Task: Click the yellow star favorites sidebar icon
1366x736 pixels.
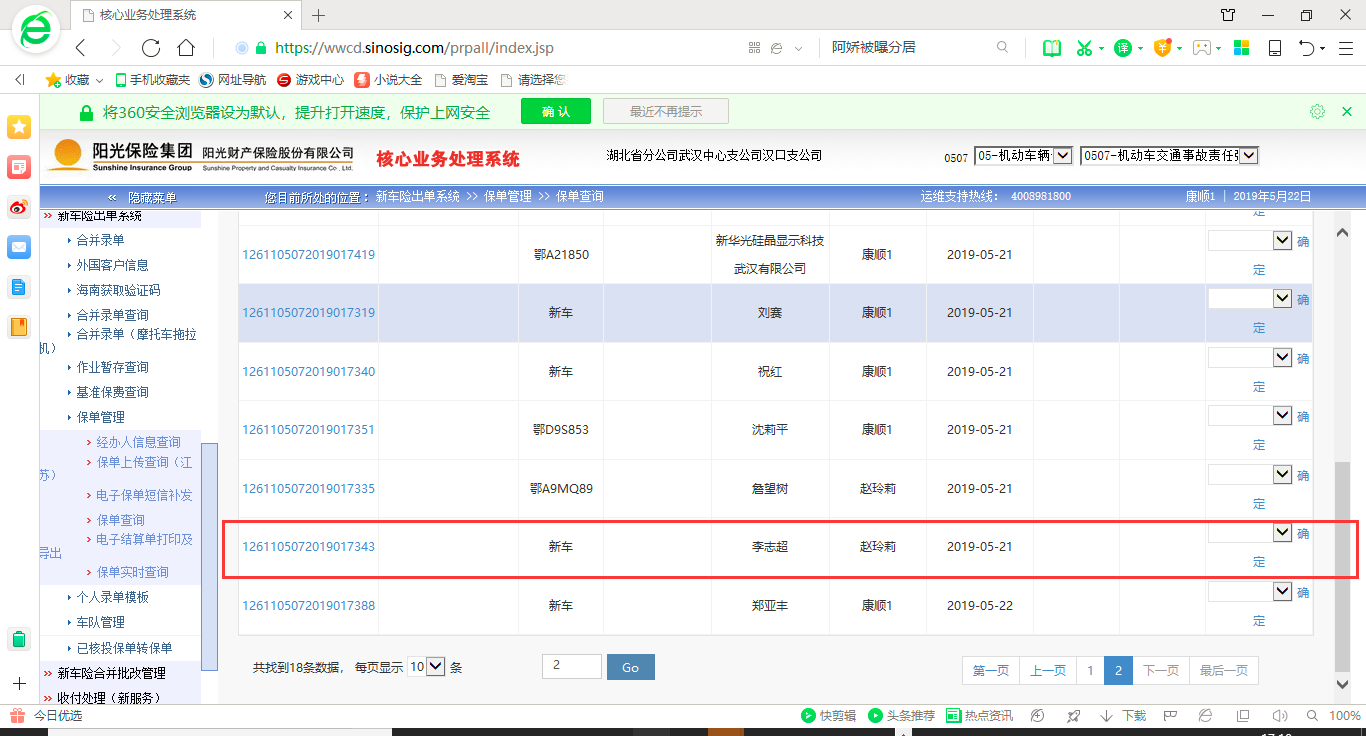Action: click(19, 127)
